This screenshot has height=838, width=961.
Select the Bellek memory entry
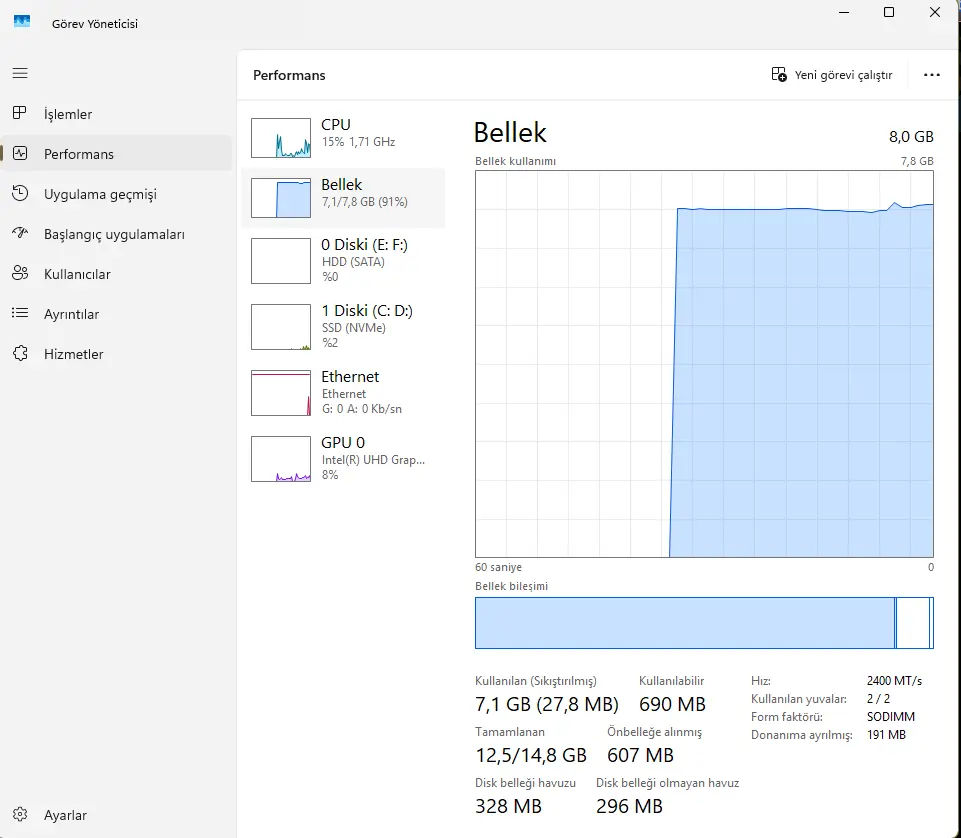pyautogui.click(x=343, y=198)
